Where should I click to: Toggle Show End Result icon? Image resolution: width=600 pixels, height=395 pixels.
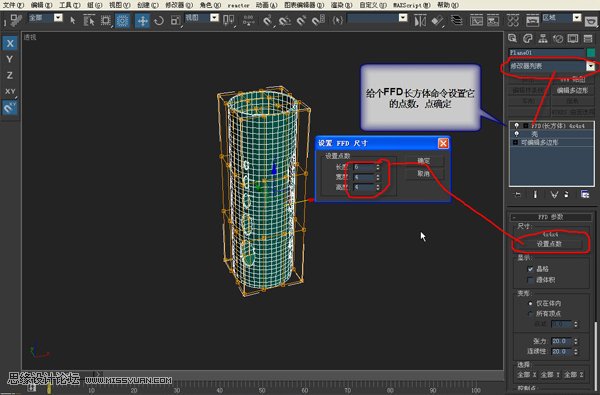[x=535, y=194]
